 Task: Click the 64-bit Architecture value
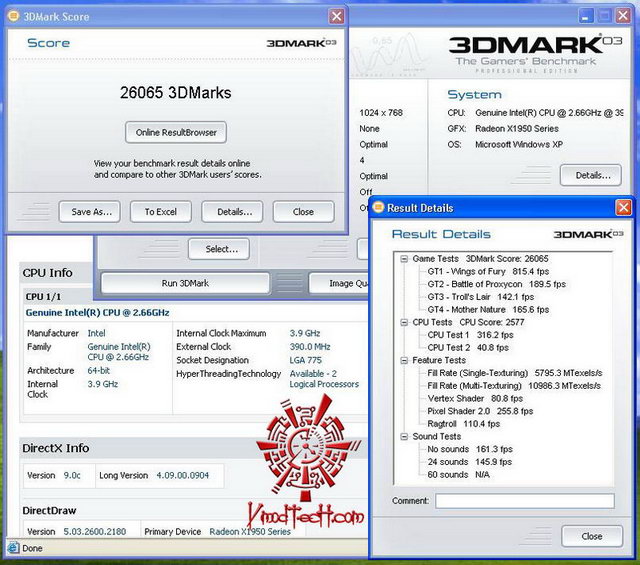98,370
